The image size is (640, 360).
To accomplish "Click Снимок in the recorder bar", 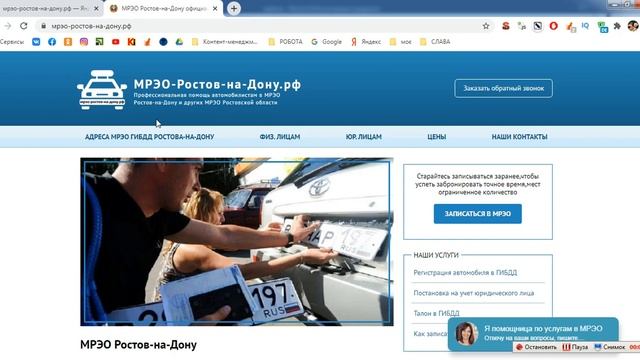I will [610, 347].
